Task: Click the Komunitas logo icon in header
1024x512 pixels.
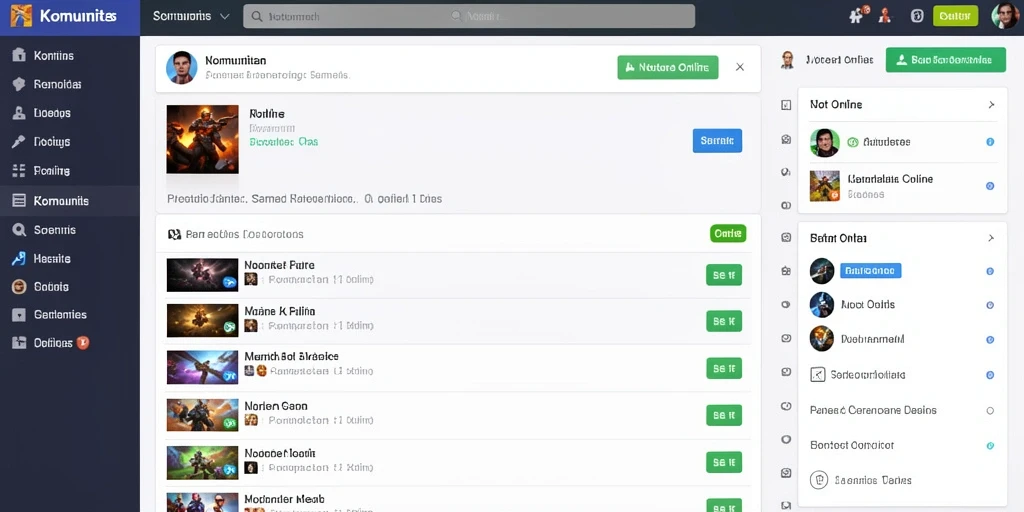Action: [x=21, y=16]
